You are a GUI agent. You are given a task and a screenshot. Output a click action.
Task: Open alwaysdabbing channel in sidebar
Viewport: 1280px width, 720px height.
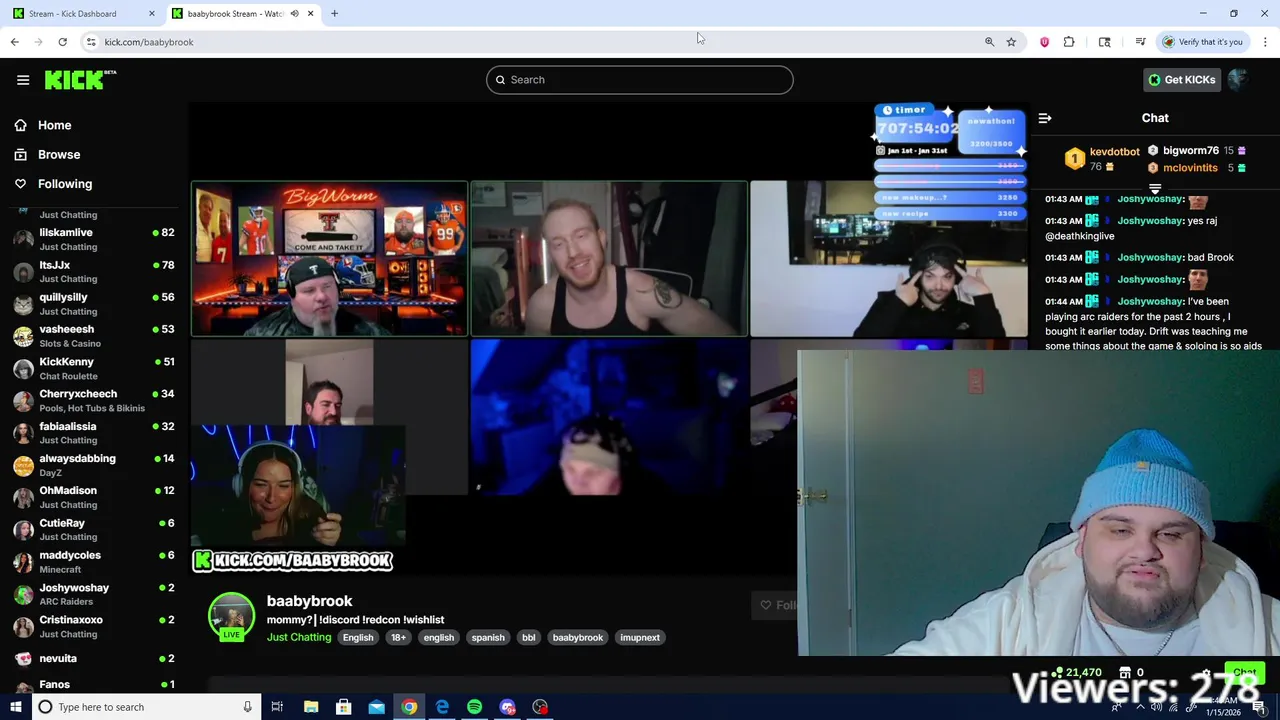(x=94, y=464)
